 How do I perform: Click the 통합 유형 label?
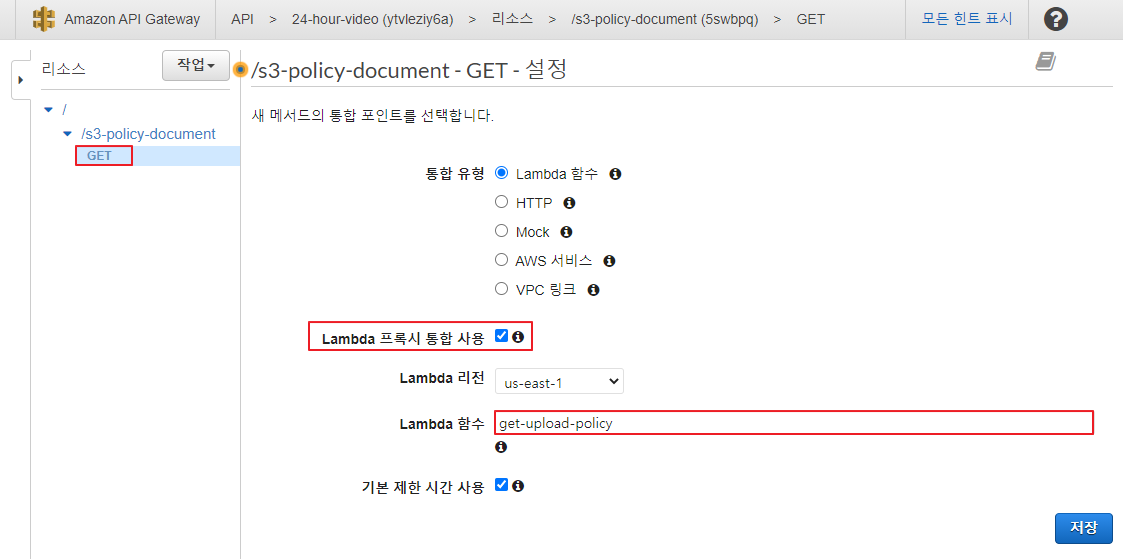click(x=455, y=173)
